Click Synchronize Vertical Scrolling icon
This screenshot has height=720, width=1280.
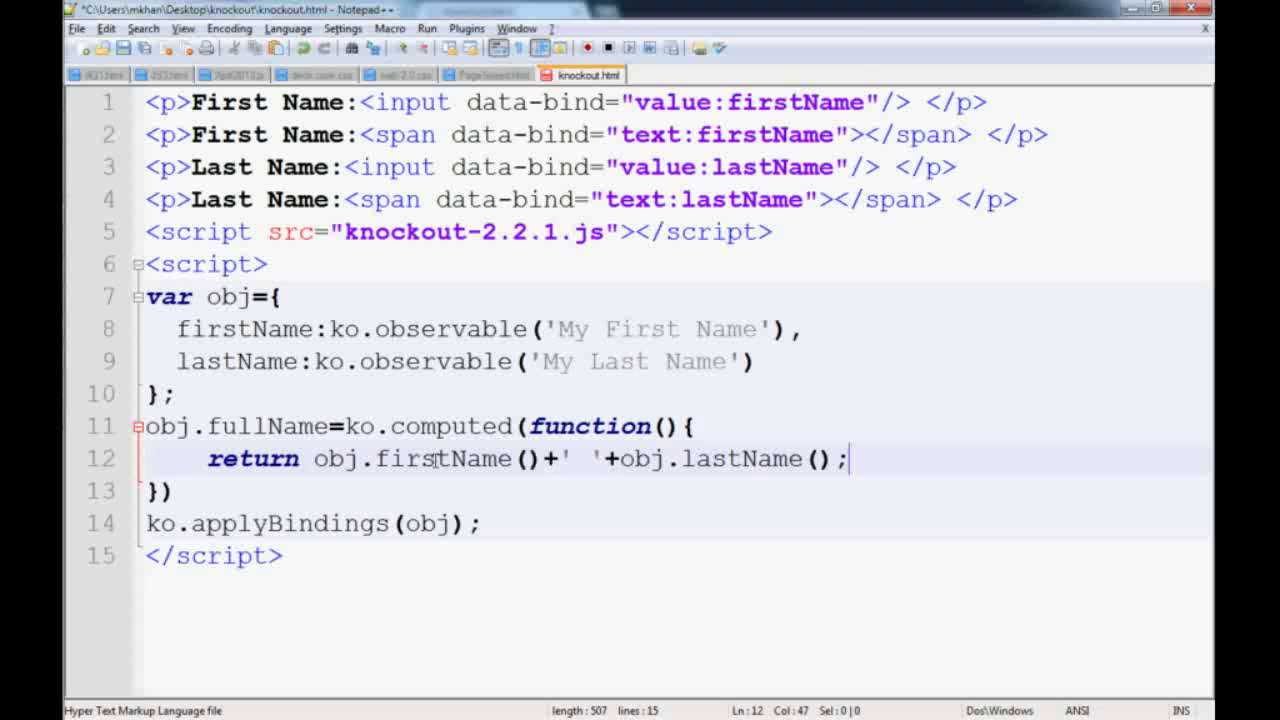[x=450, y=48]
